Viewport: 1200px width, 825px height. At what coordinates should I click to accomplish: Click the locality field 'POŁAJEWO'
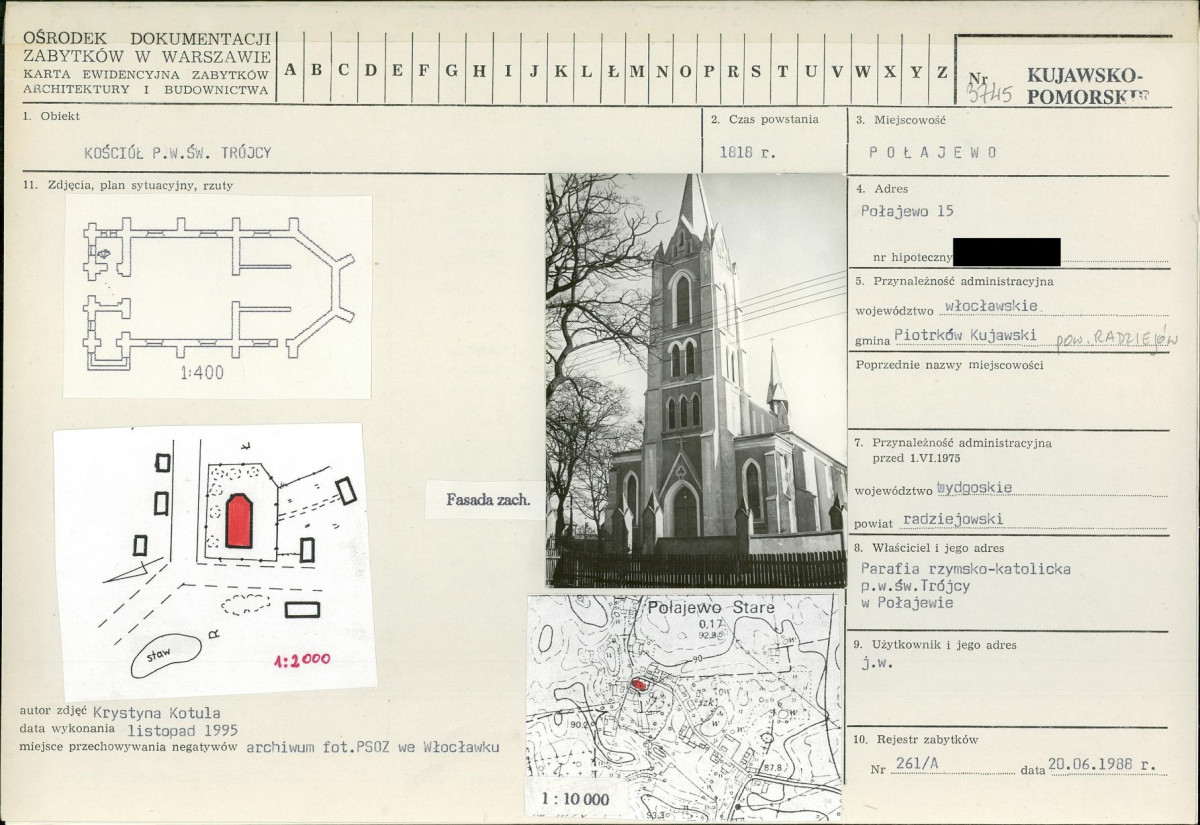[x=932, y=153]
